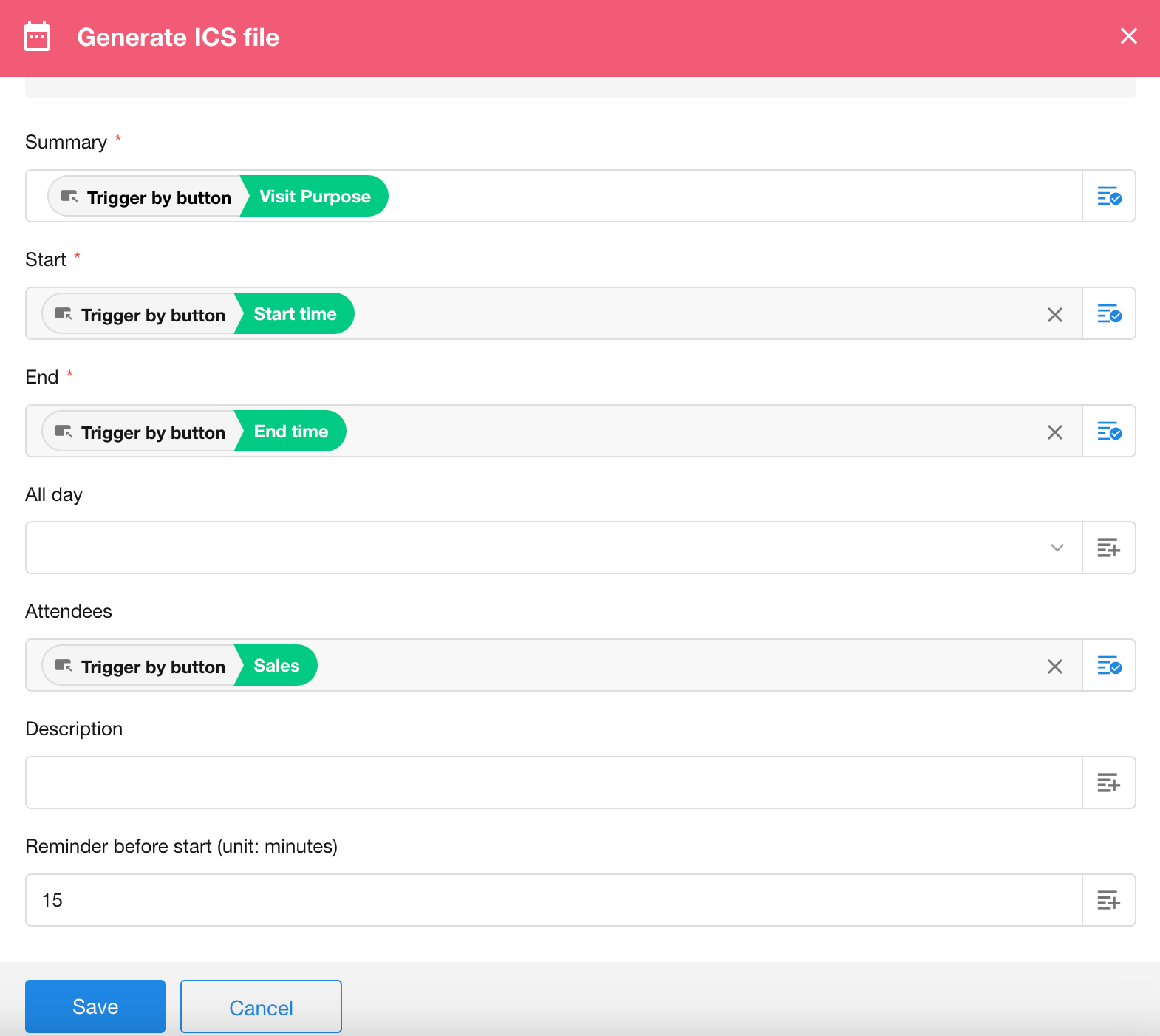Expand the All day dropdown

tap(1057, 548)
